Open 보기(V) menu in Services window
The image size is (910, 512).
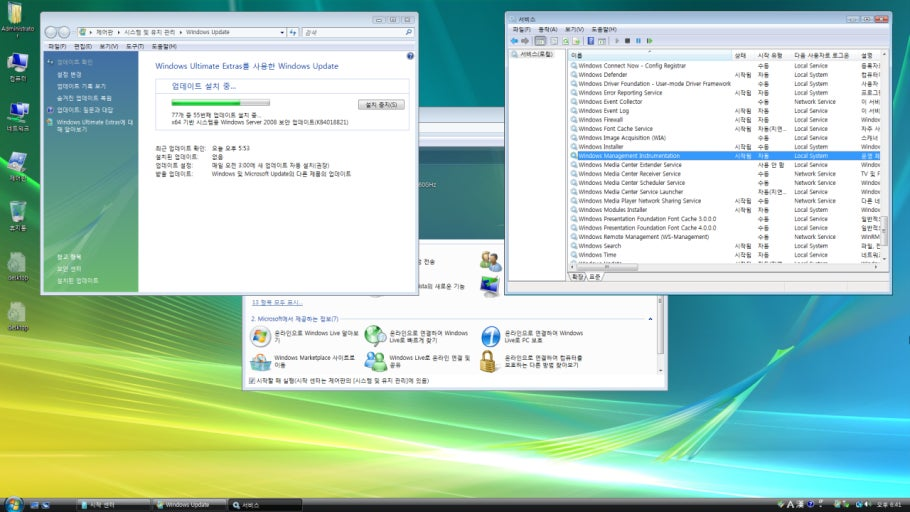(574, 29)
